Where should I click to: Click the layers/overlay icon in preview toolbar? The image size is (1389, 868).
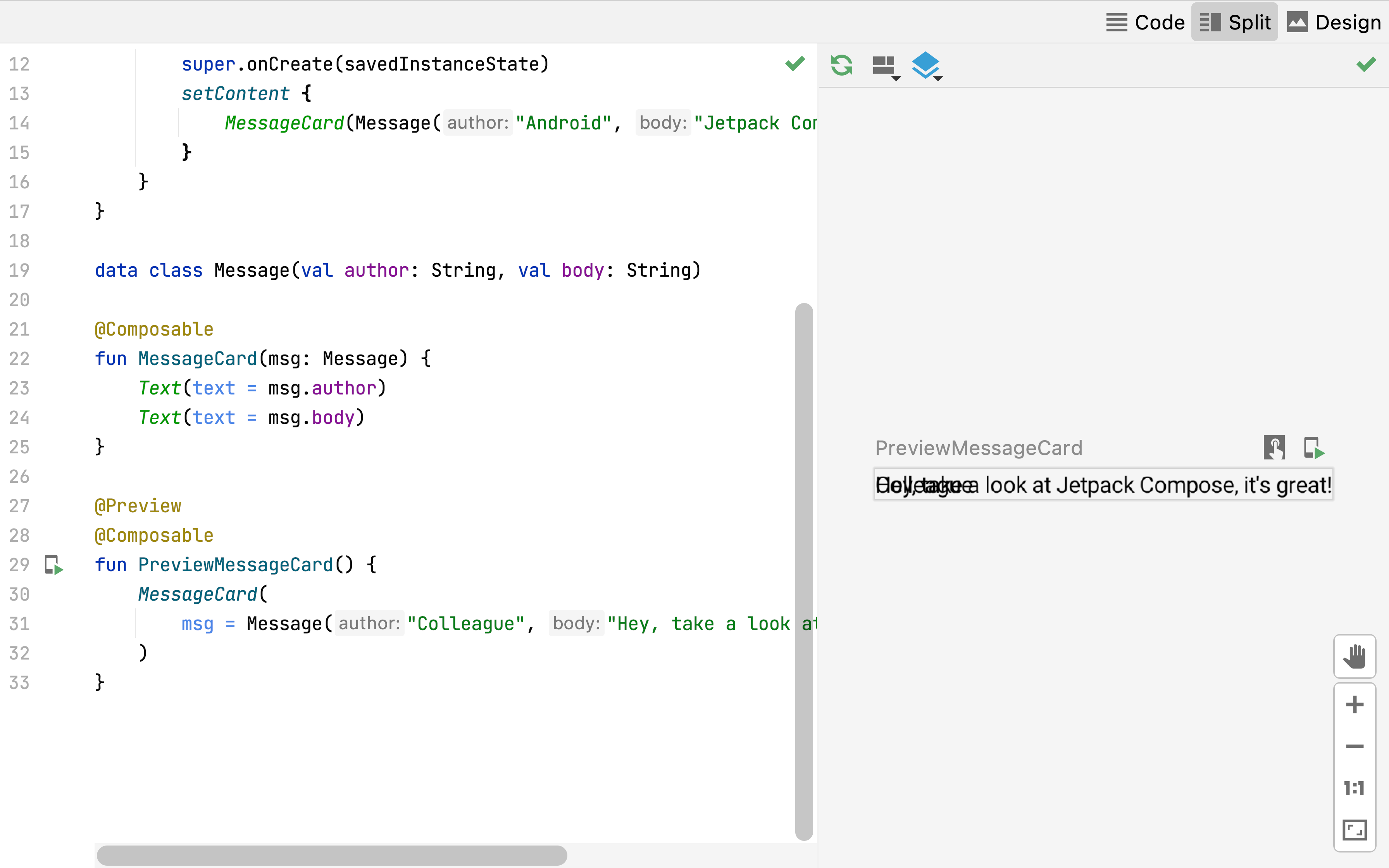pos(923,65)
